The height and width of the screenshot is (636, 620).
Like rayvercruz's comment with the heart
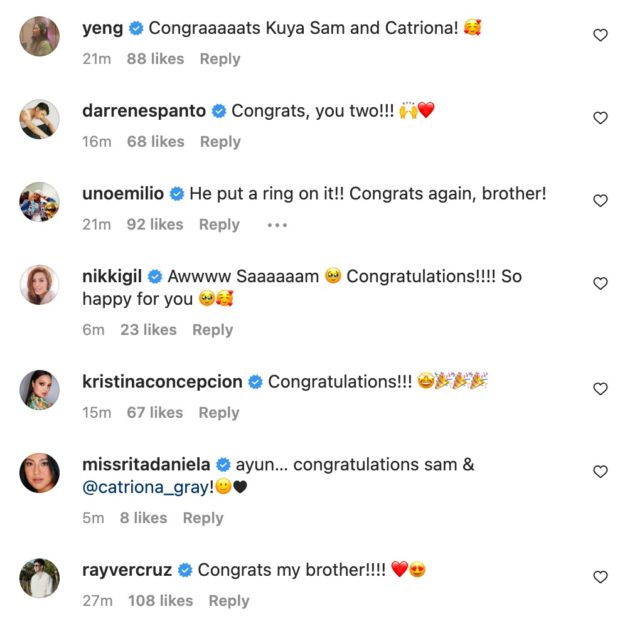click(600, 577)
